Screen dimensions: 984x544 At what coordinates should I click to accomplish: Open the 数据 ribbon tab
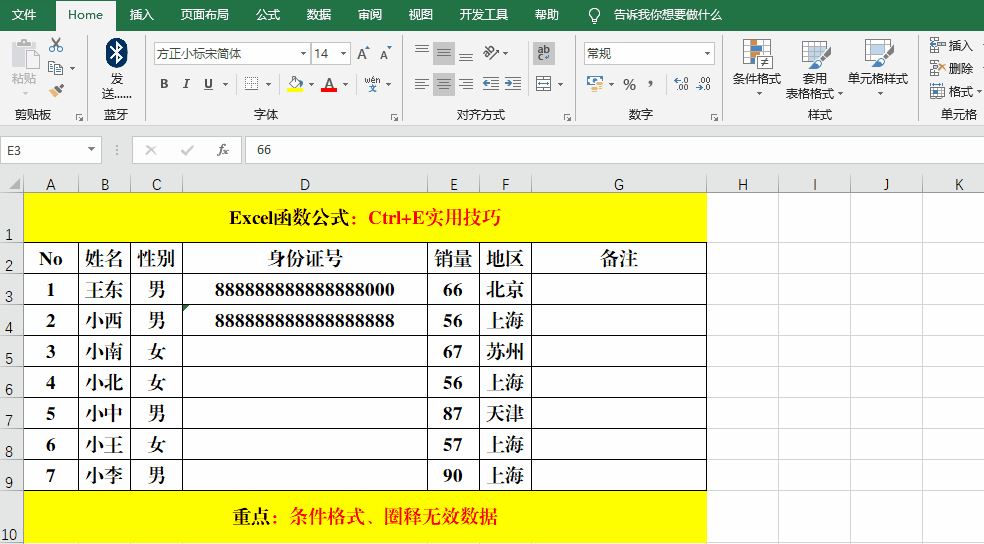(x=319, y=15)
